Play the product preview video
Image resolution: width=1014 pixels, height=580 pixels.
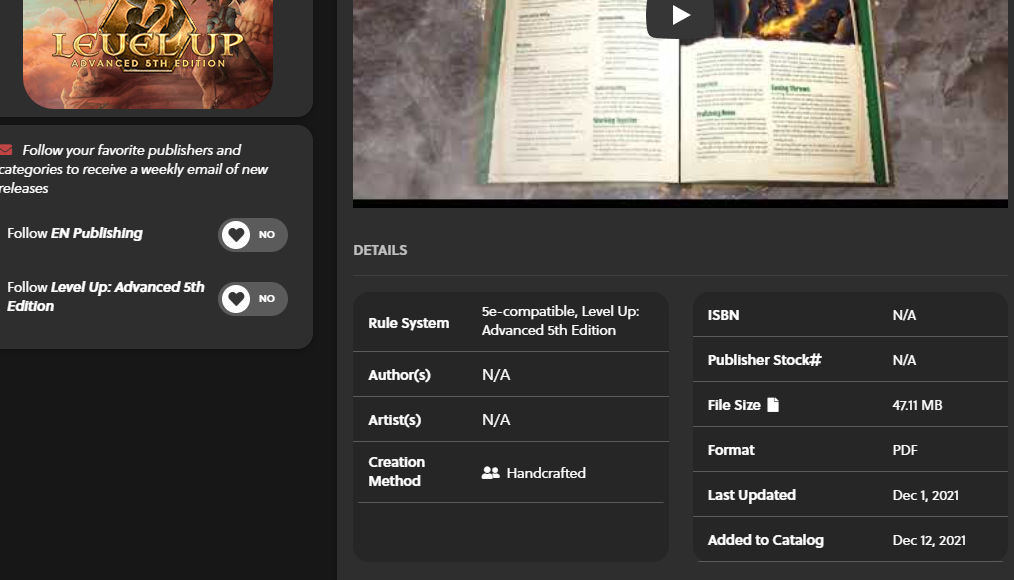pyautogui.click(x=680, y=16)
